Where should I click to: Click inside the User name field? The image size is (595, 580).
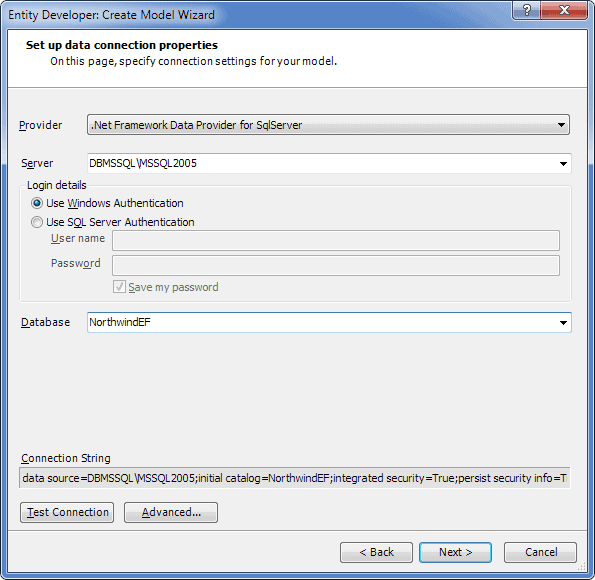coord(335,240)
